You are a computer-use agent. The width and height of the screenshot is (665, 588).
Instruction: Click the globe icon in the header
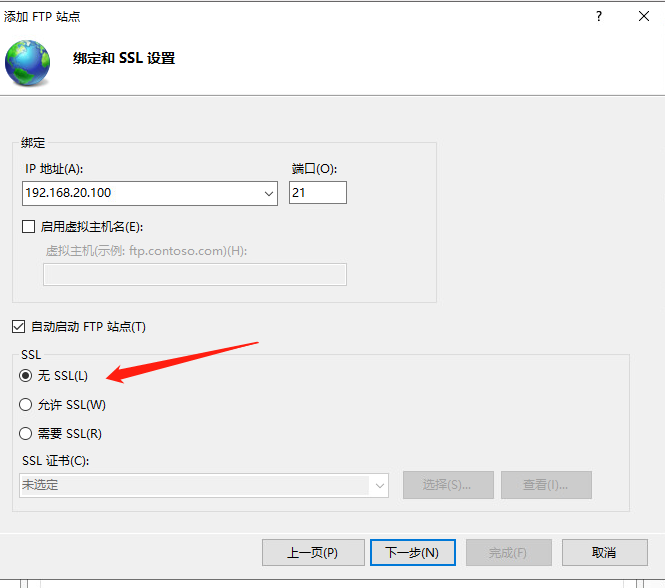point(28,63)
